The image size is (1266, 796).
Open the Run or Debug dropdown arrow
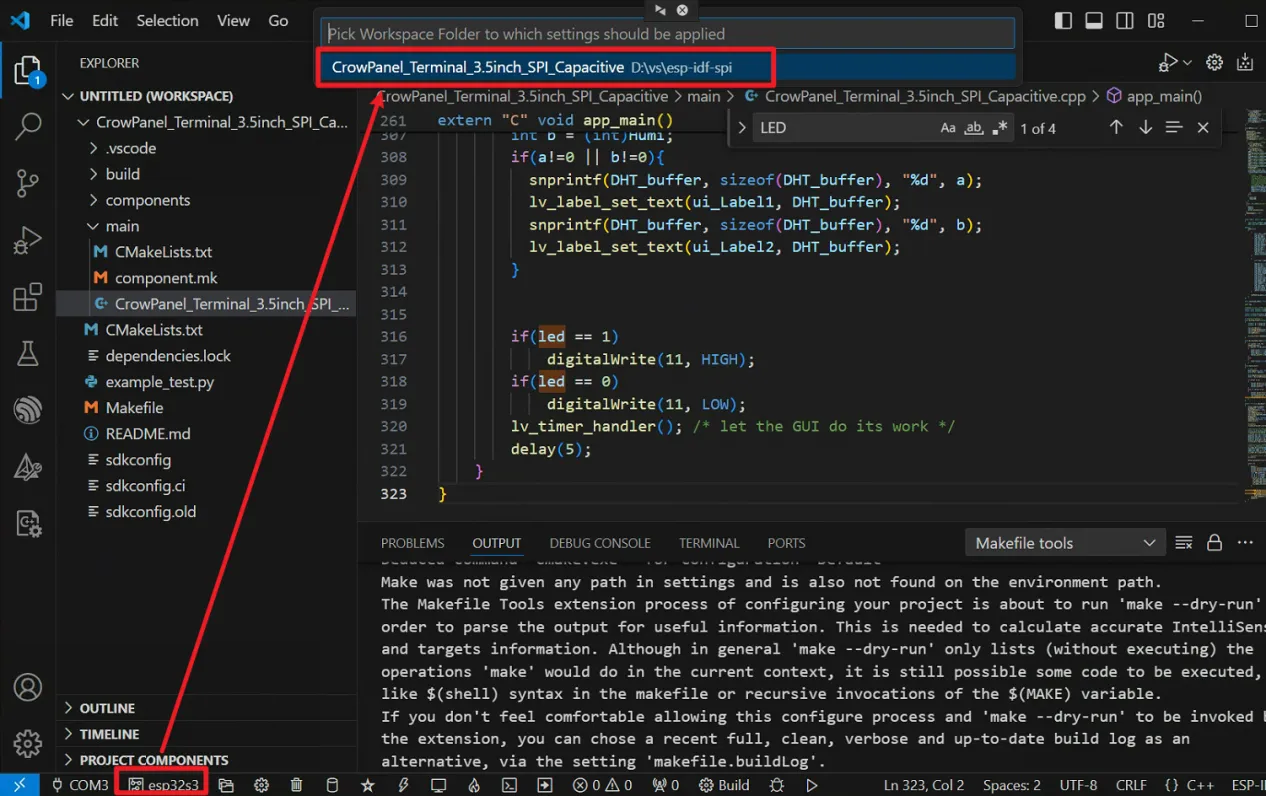point(1187,62)
